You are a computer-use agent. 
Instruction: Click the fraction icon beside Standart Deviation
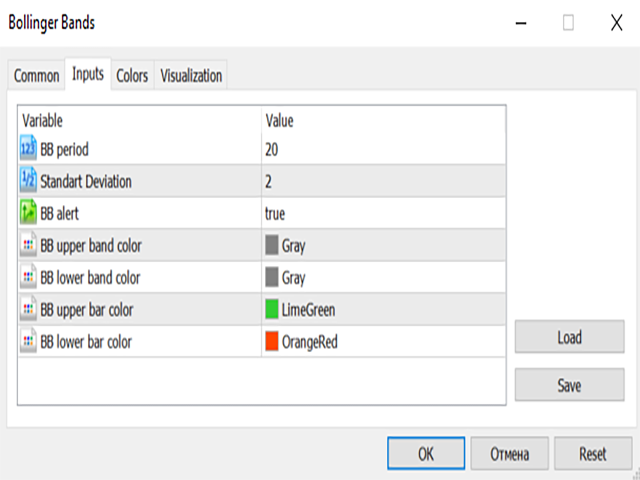(x=28, y=181)
